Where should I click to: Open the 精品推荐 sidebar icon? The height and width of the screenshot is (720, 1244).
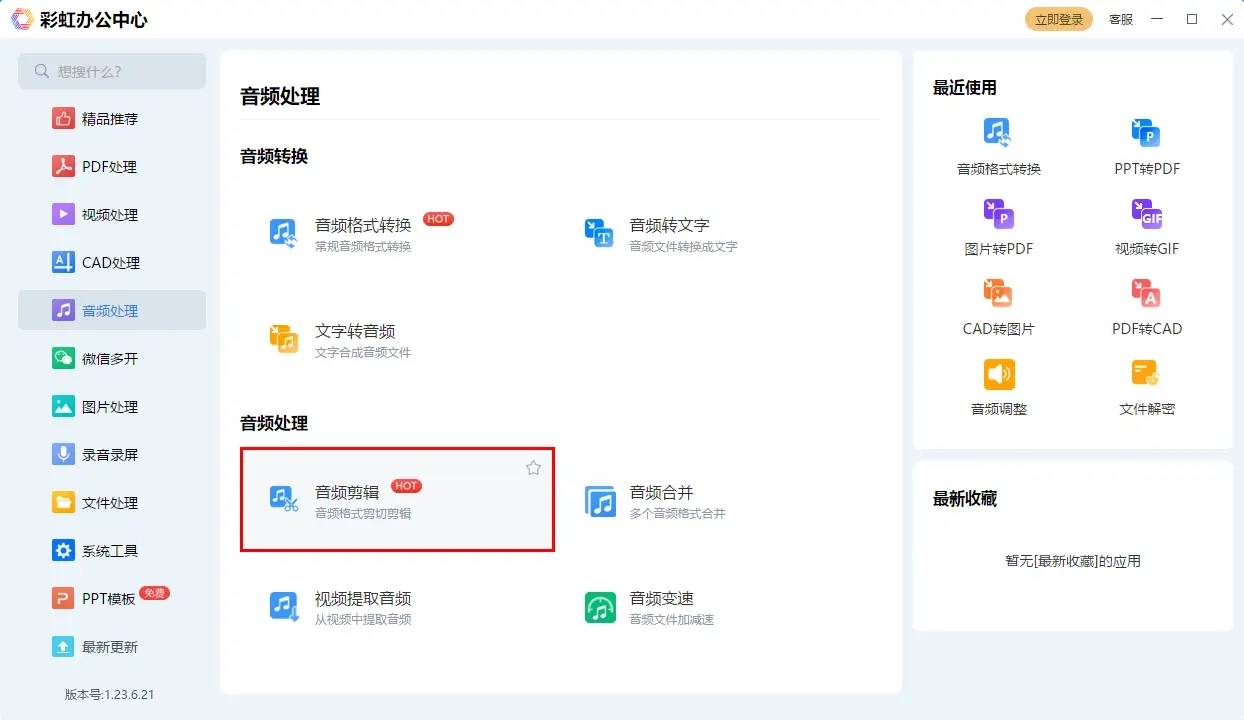[x=64, y=119]
